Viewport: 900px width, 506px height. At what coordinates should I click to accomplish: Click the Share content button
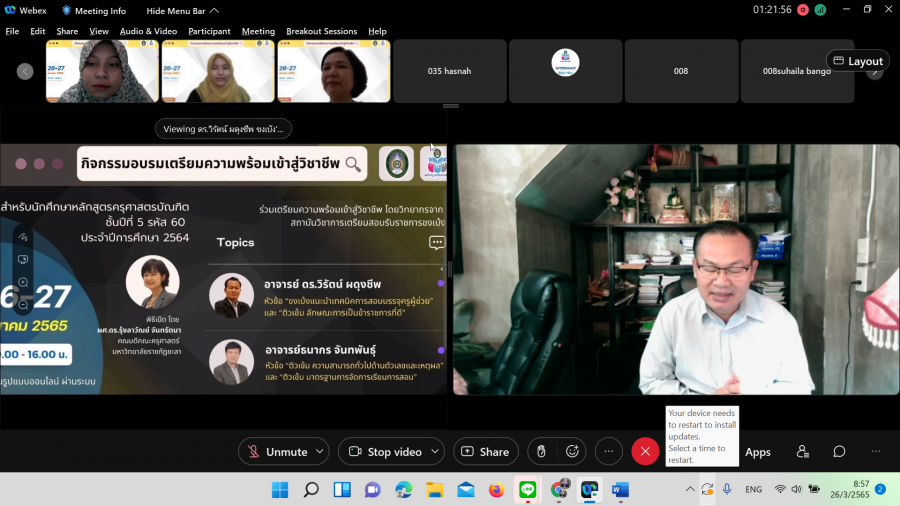click(x=485, y=452)
